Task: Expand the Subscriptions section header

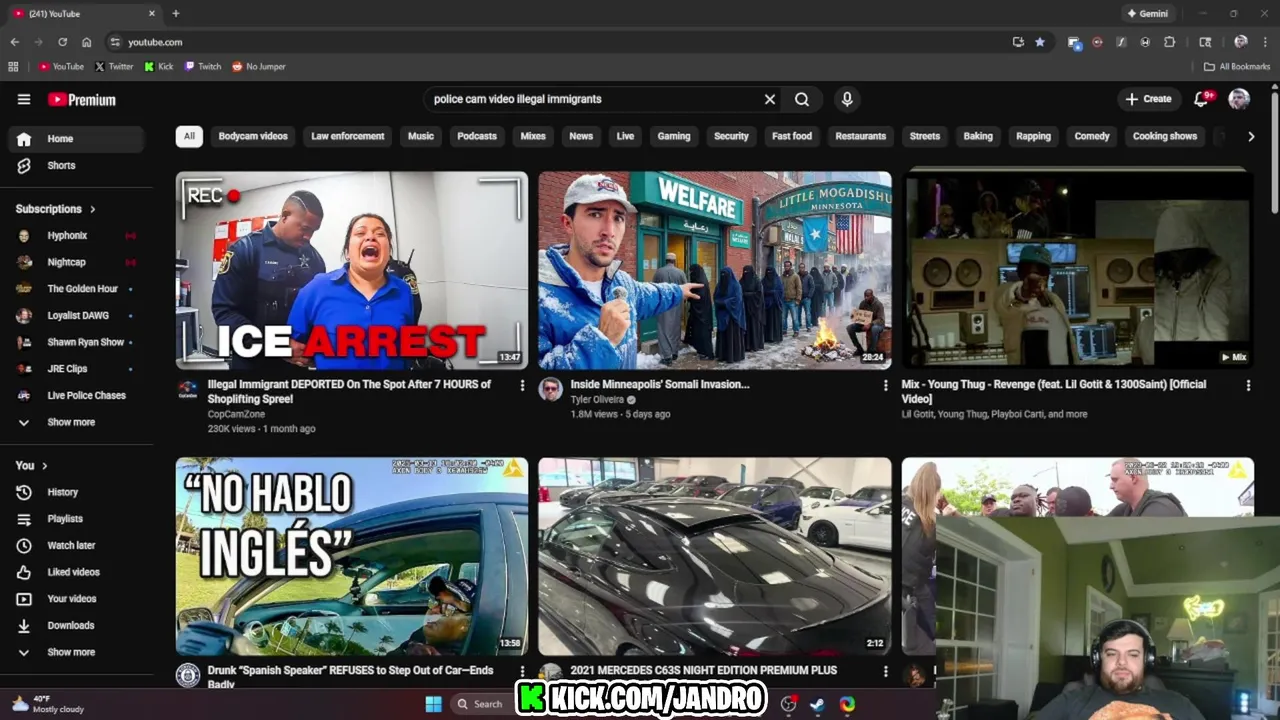Action: (56, 209)
